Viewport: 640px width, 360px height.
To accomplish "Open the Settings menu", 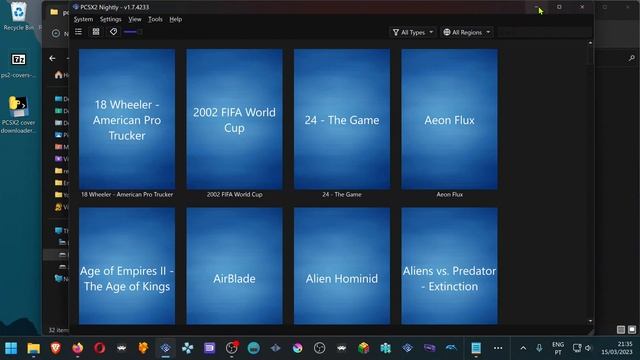I will [x=111, y=19].
